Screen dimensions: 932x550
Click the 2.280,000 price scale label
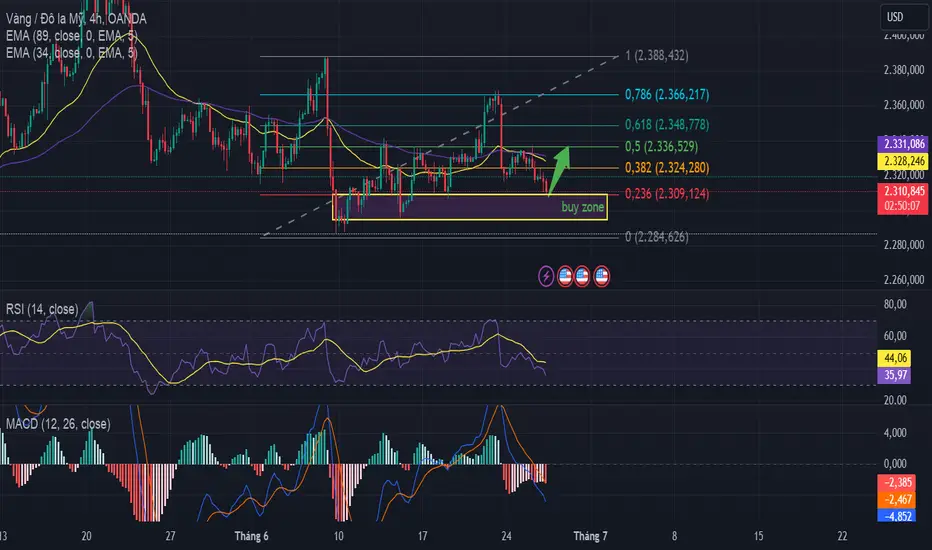click(903, 245)
